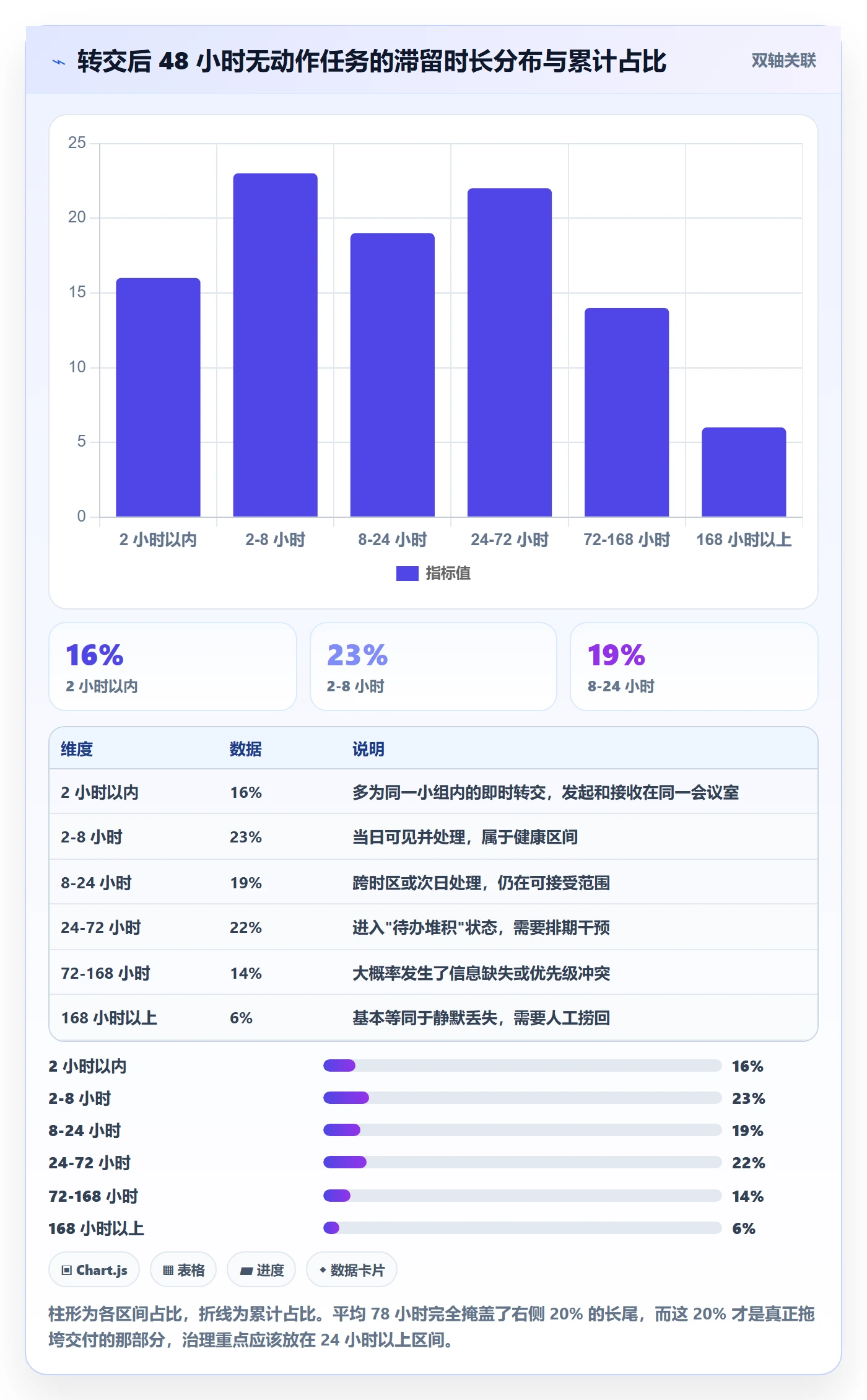Select the 2 小时以内 bar in chart
This screenshot has height=1400, width=867.
coord(158,397)
